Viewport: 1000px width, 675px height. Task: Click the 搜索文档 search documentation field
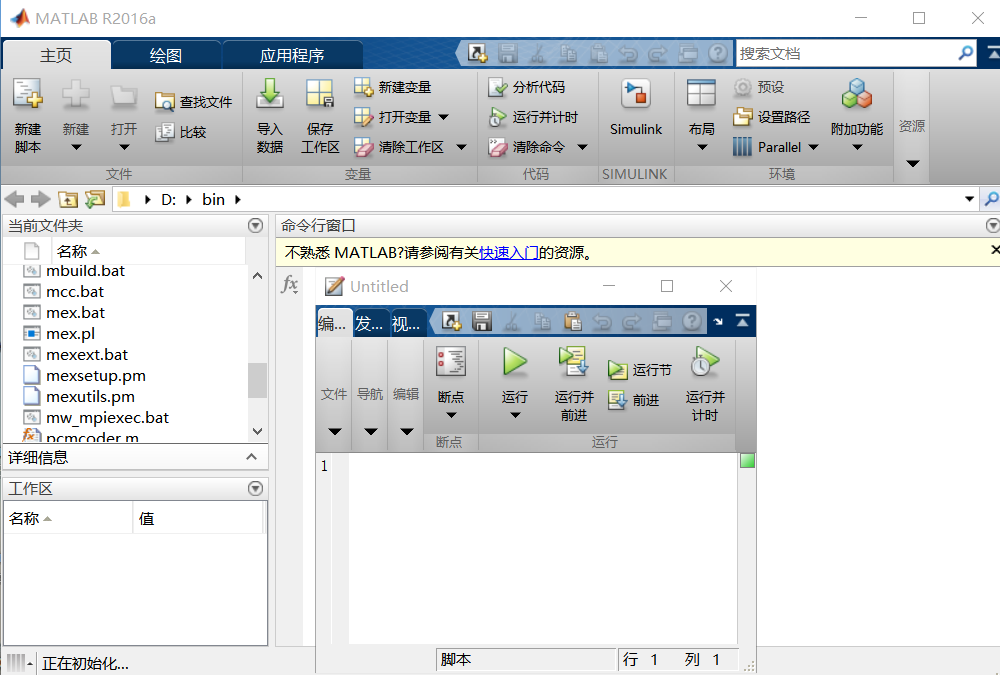[846, 54]
